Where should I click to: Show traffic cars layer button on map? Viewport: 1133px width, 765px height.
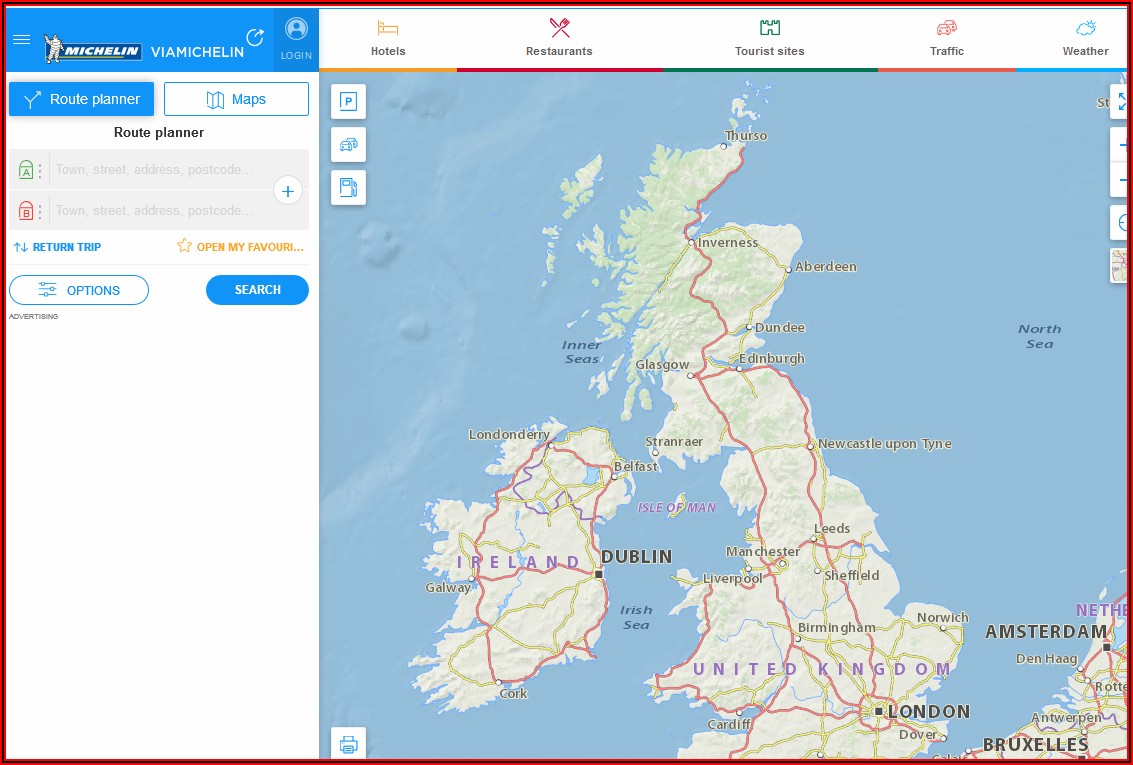click(348, 145)
